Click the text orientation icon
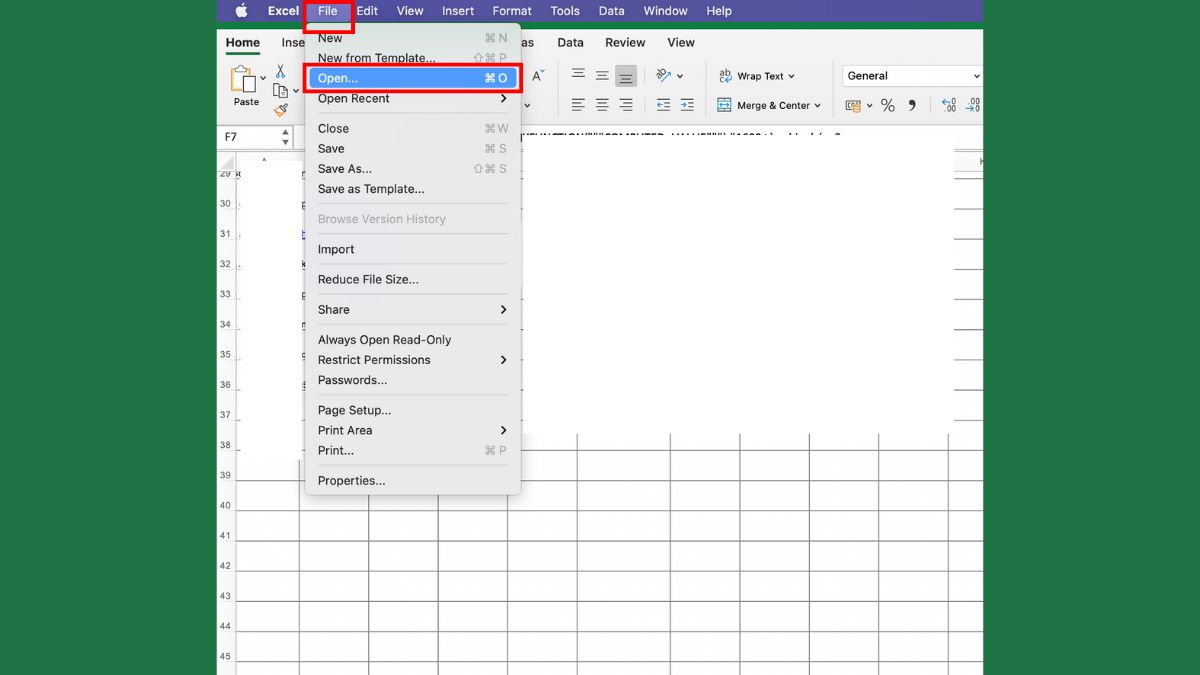1200x675 pixels. point(664,76)
